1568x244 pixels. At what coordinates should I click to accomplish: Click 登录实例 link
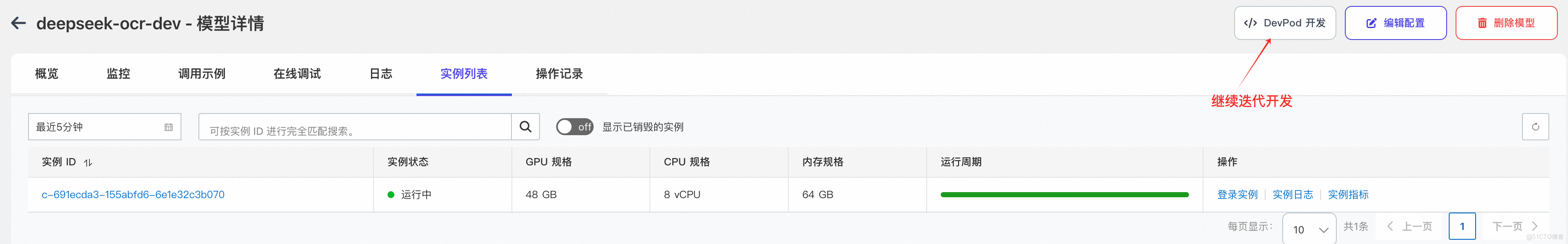[1237, 195]
